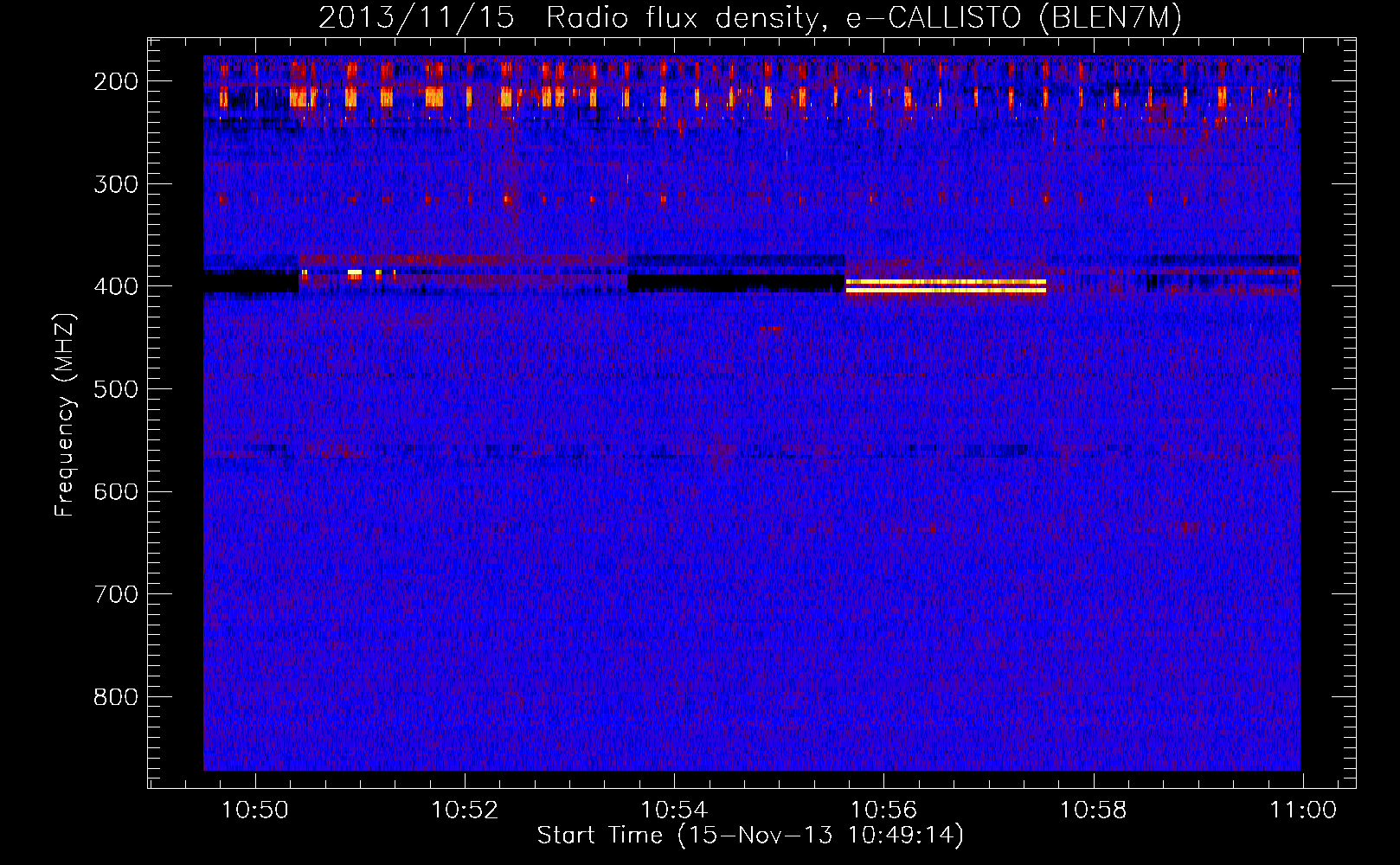Click the 700 frequency tick label
This screenshot has height=865, width=1400.
[116, 594]
